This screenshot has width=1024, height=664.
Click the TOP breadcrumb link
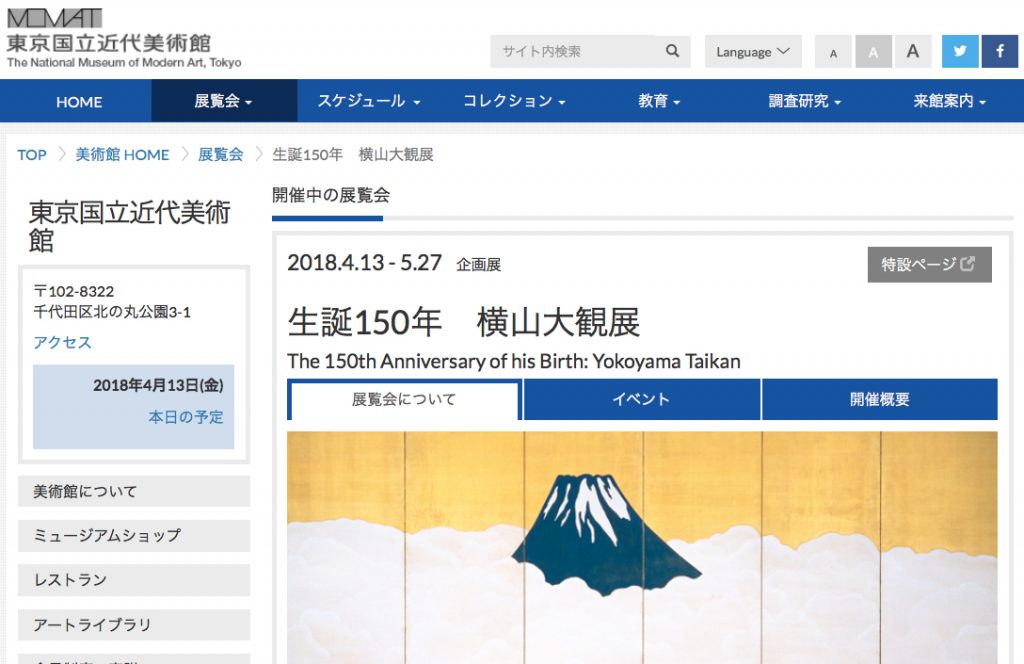coord(32,155)
